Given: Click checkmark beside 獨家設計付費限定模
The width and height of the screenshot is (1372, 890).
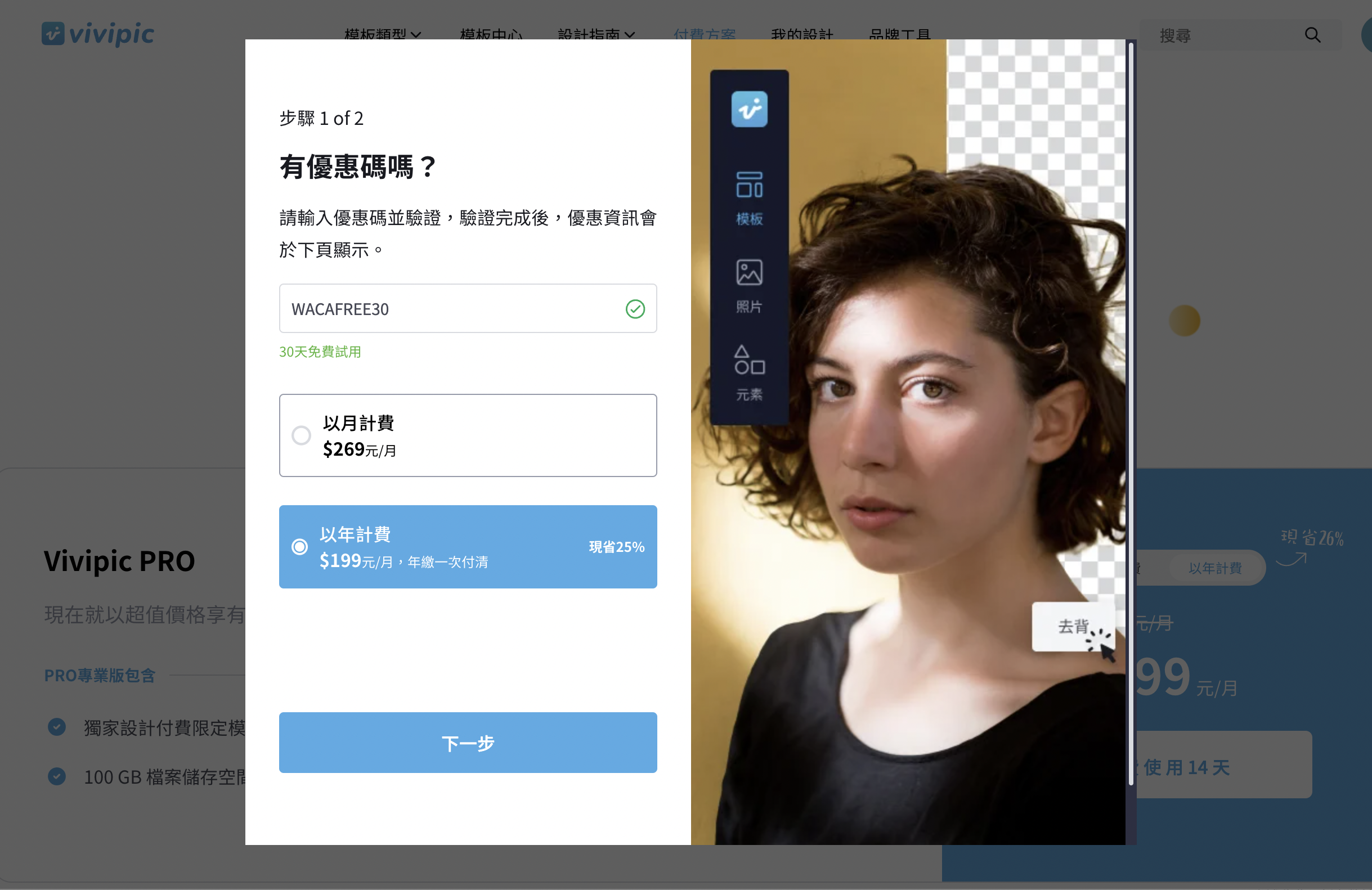Looking at the screenshot, I should pyautogui.click(x=57, y=727).
